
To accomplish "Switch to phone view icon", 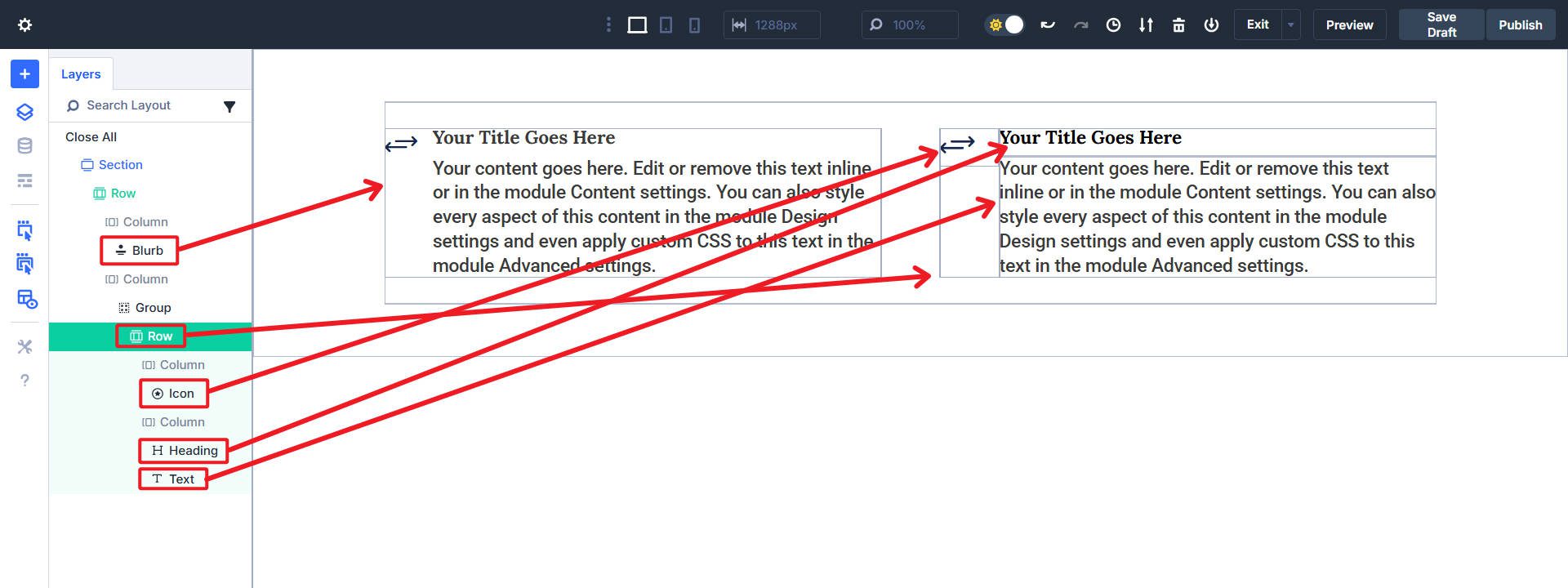I will click(x=694, y=25).
